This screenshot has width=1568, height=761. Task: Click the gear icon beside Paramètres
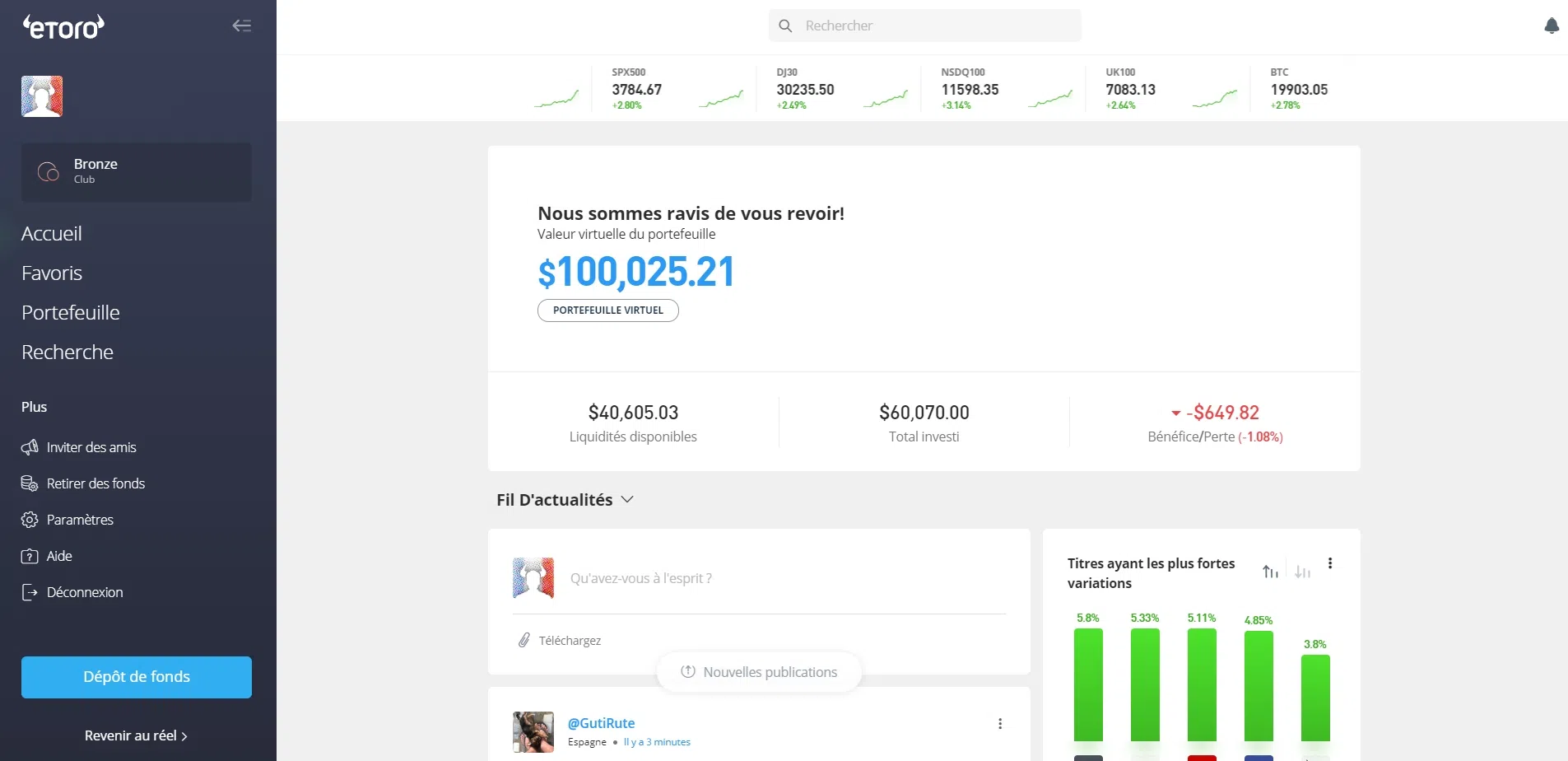[30, 520]
